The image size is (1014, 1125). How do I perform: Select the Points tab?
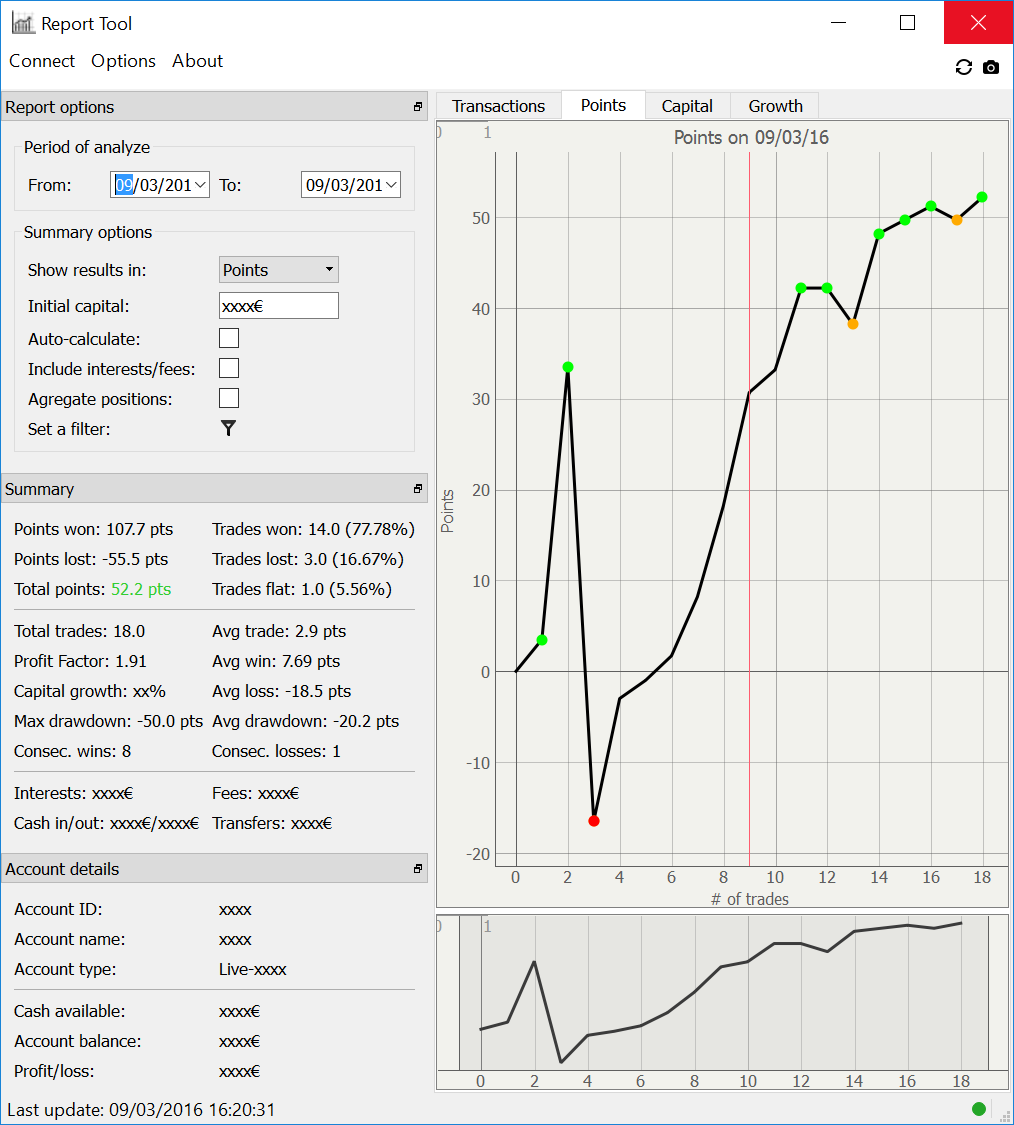[x=604, y=105]
